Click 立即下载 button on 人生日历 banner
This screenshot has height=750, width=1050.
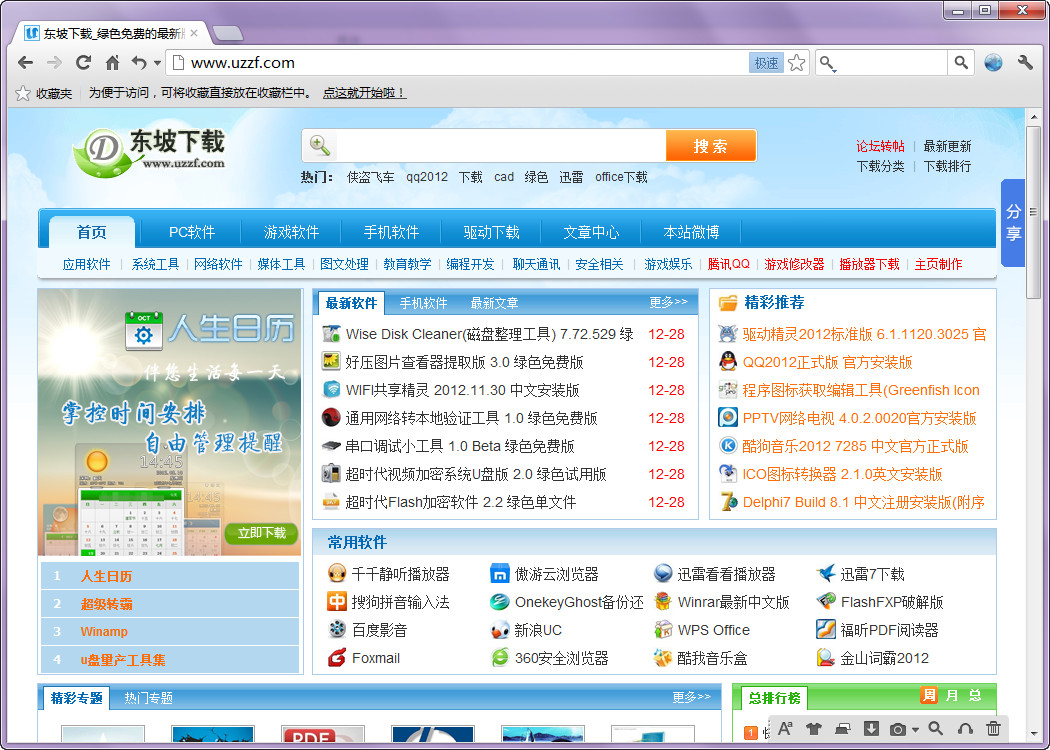(x=262, y=533)
